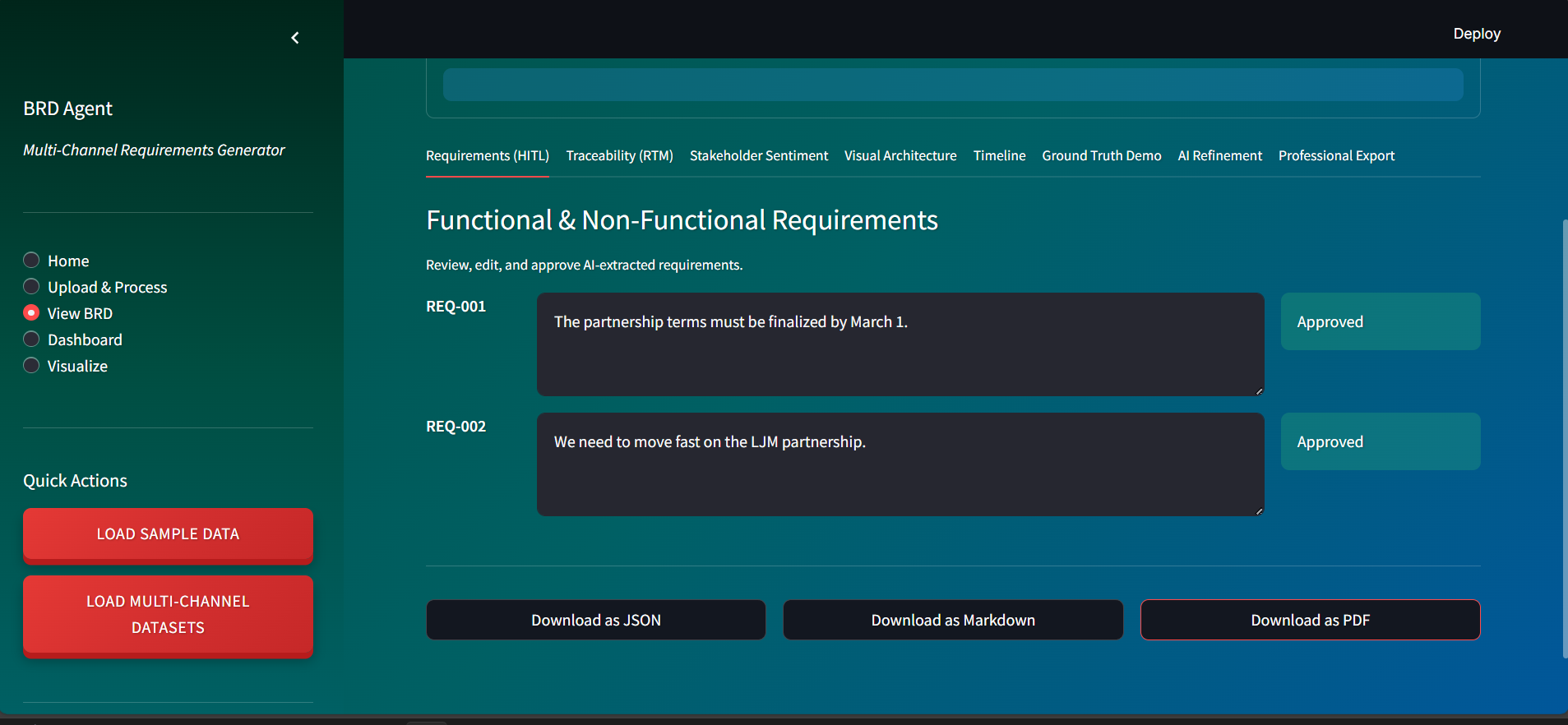The width and height of the screenshot is (1568, 725).
Task: Click the page vertical scrollbar
Action: point(1565,439)
